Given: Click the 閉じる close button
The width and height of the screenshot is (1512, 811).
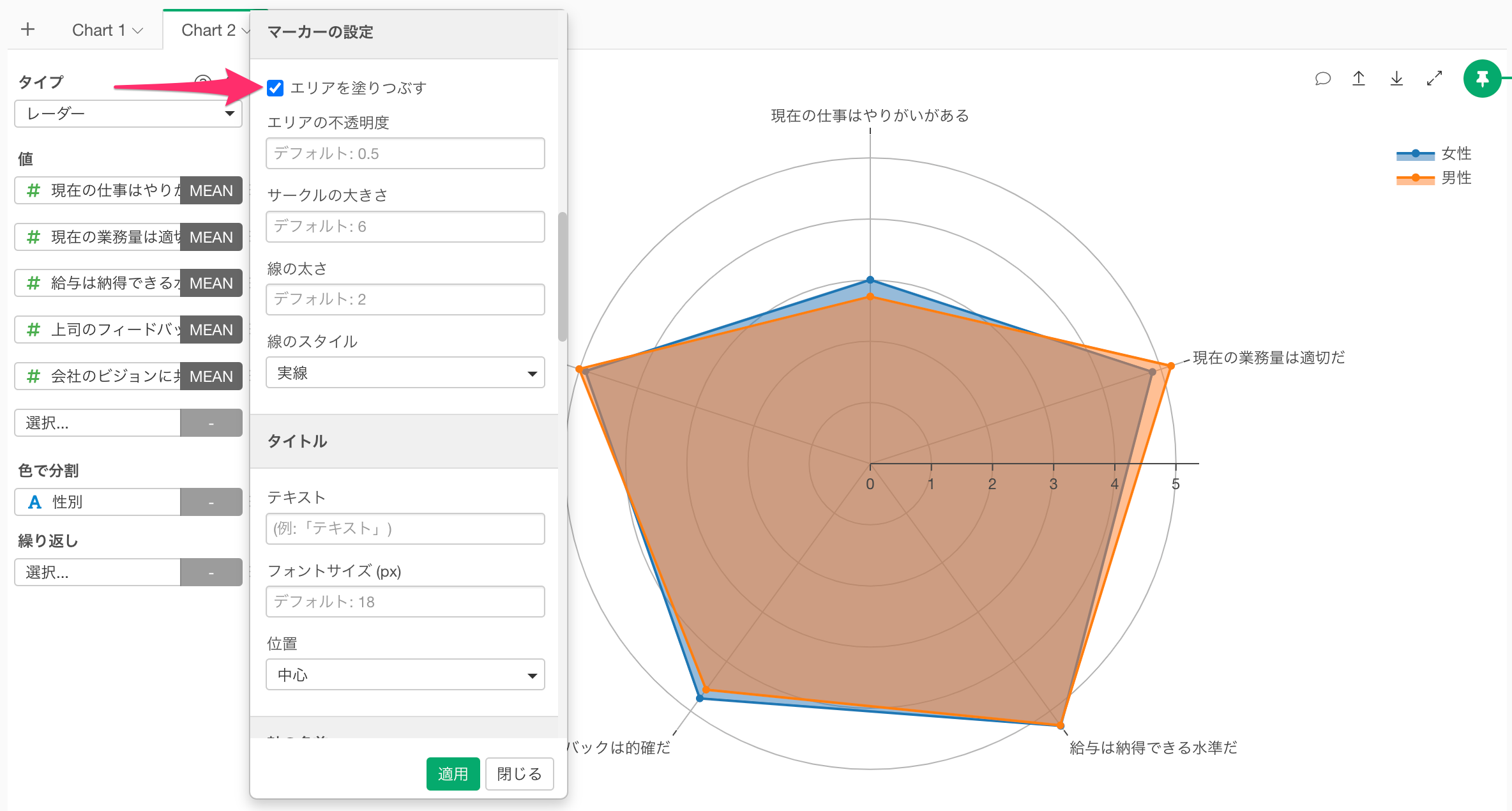Looking at the screenshot, I should point(519,774).
